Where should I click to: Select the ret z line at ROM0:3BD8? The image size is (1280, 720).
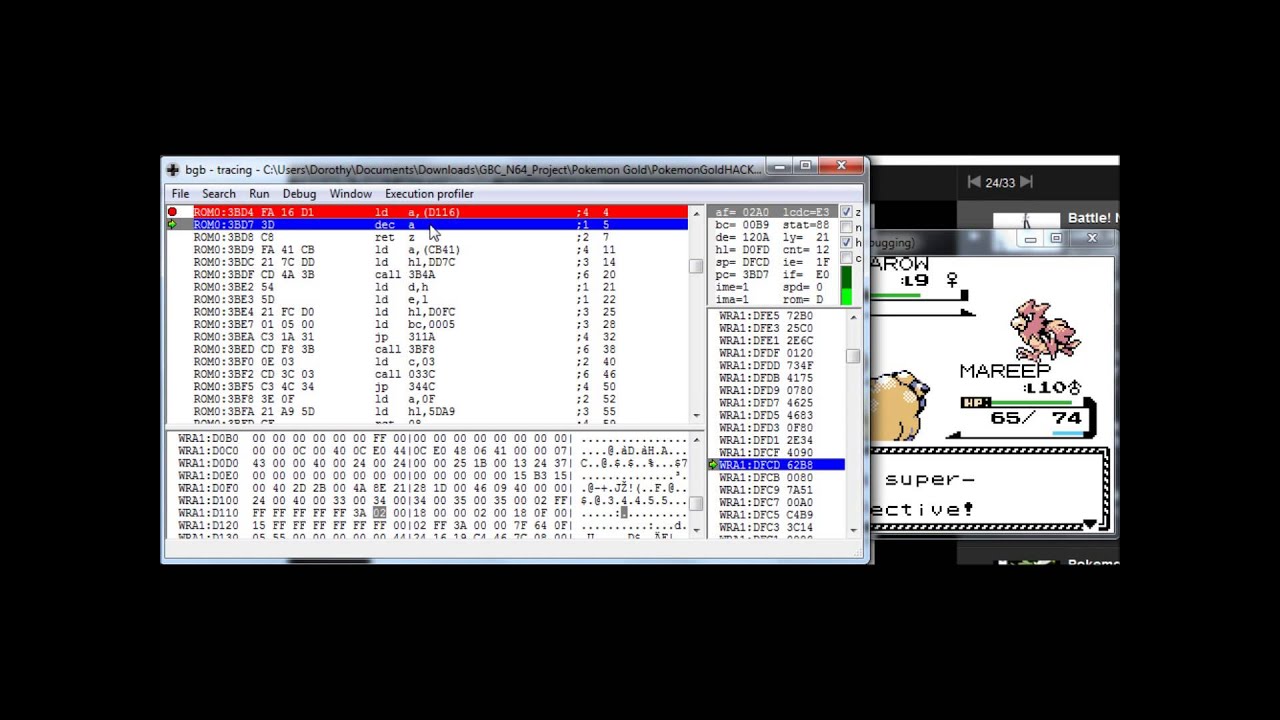point(440,237)
